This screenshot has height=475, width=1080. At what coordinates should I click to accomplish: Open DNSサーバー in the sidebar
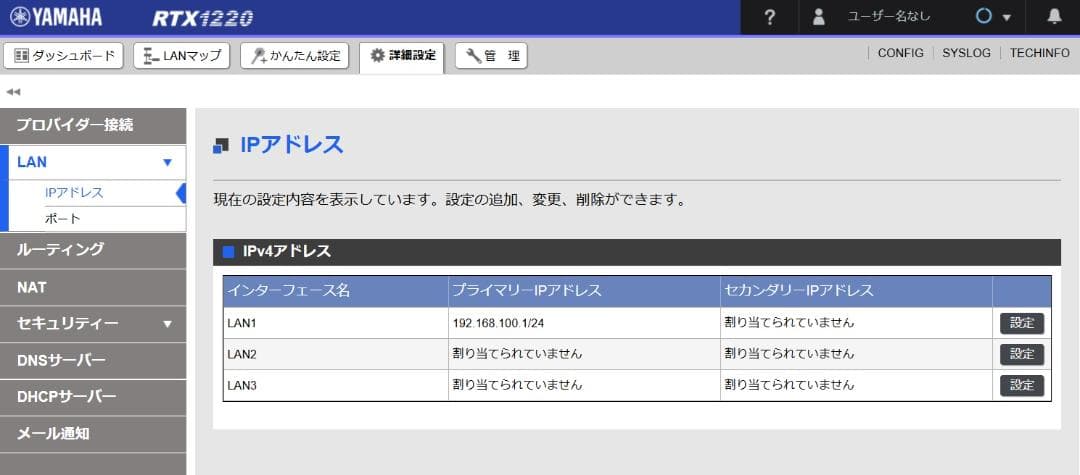tap(93, 361)
